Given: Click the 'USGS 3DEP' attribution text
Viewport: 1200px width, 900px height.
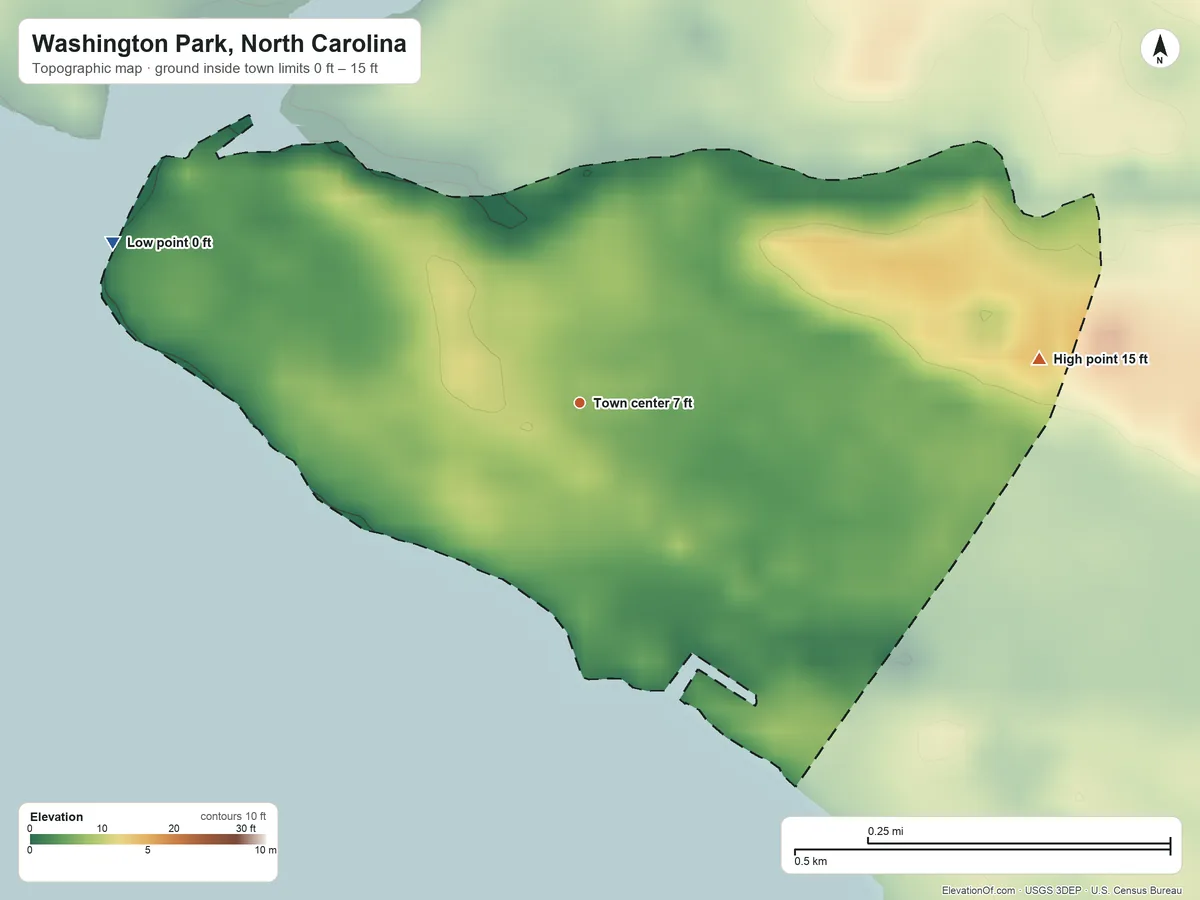Looking at the screenshot, I should [x=1053, y=890].
